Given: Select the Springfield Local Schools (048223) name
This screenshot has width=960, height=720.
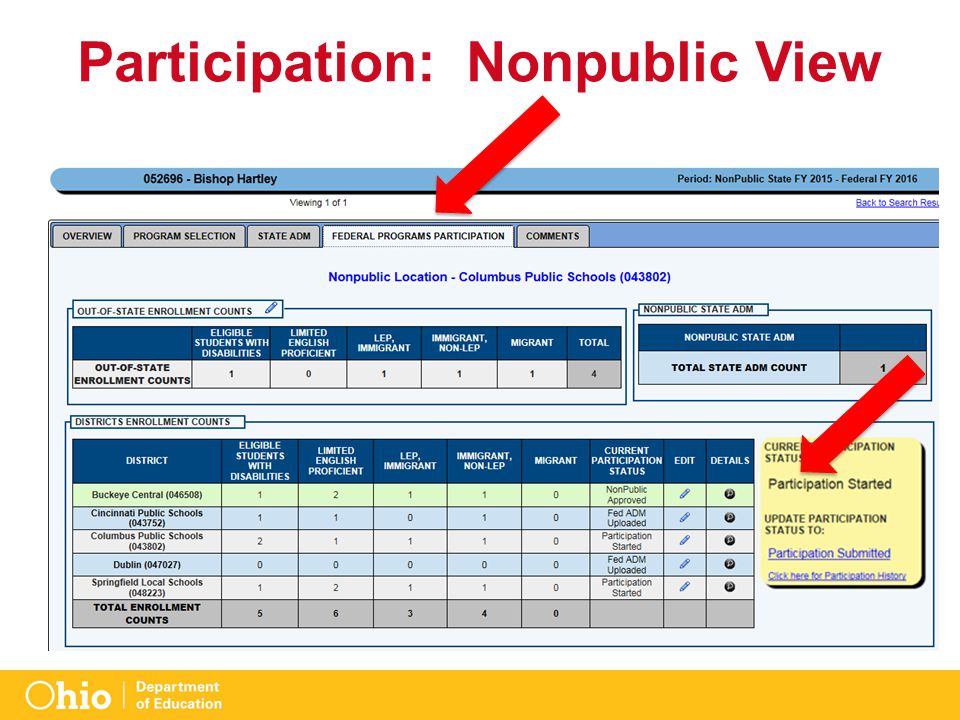Looking at the screenshot, I should [x=147, y=588].
